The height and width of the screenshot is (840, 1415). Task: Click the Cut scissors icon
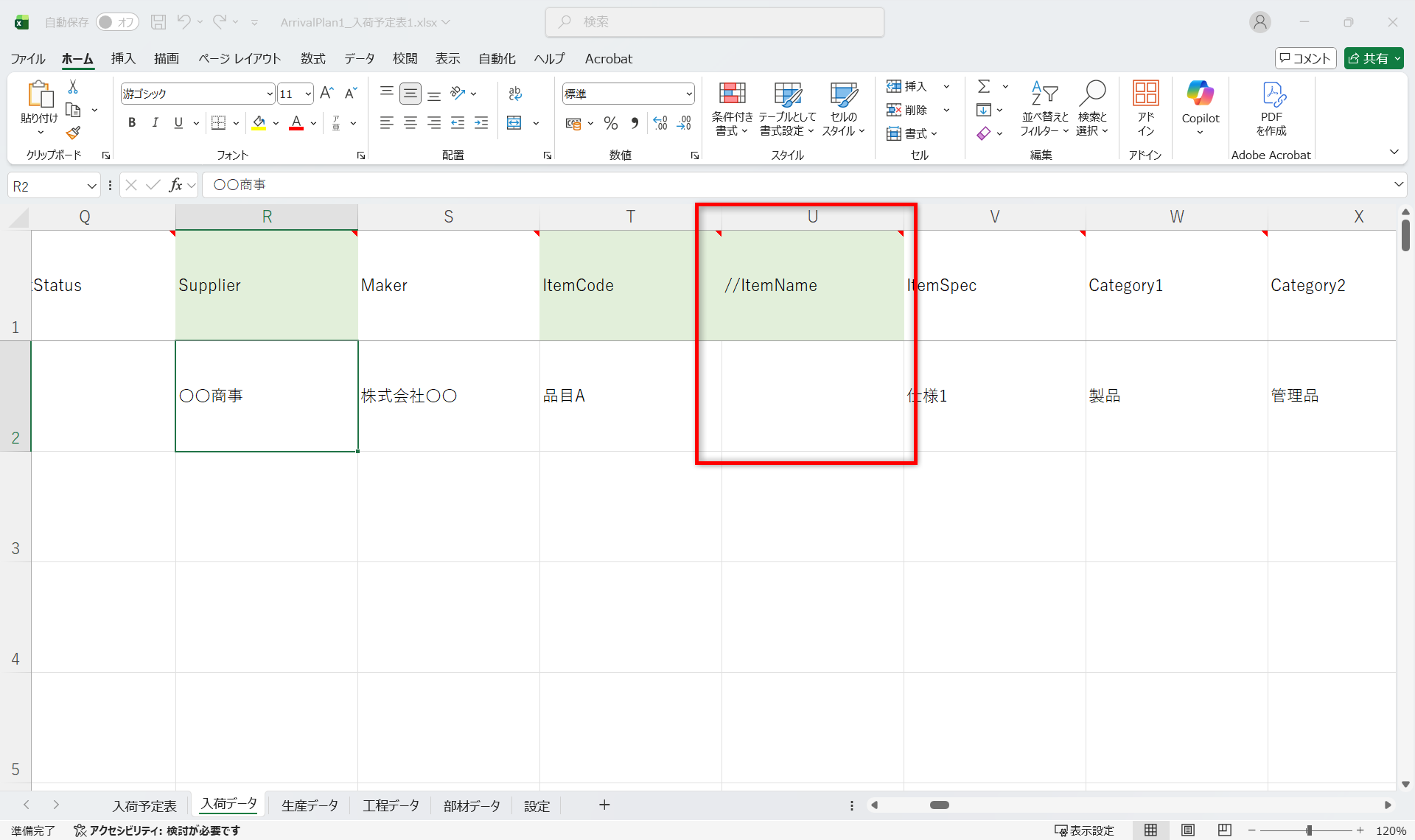(73, 87)
